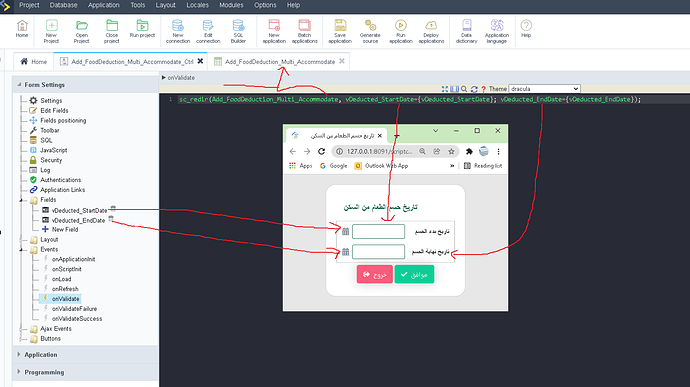The width and height of the screenshot is (690, 387).
Task: Select the onValidateSuccess event
Action: [77, 319]
